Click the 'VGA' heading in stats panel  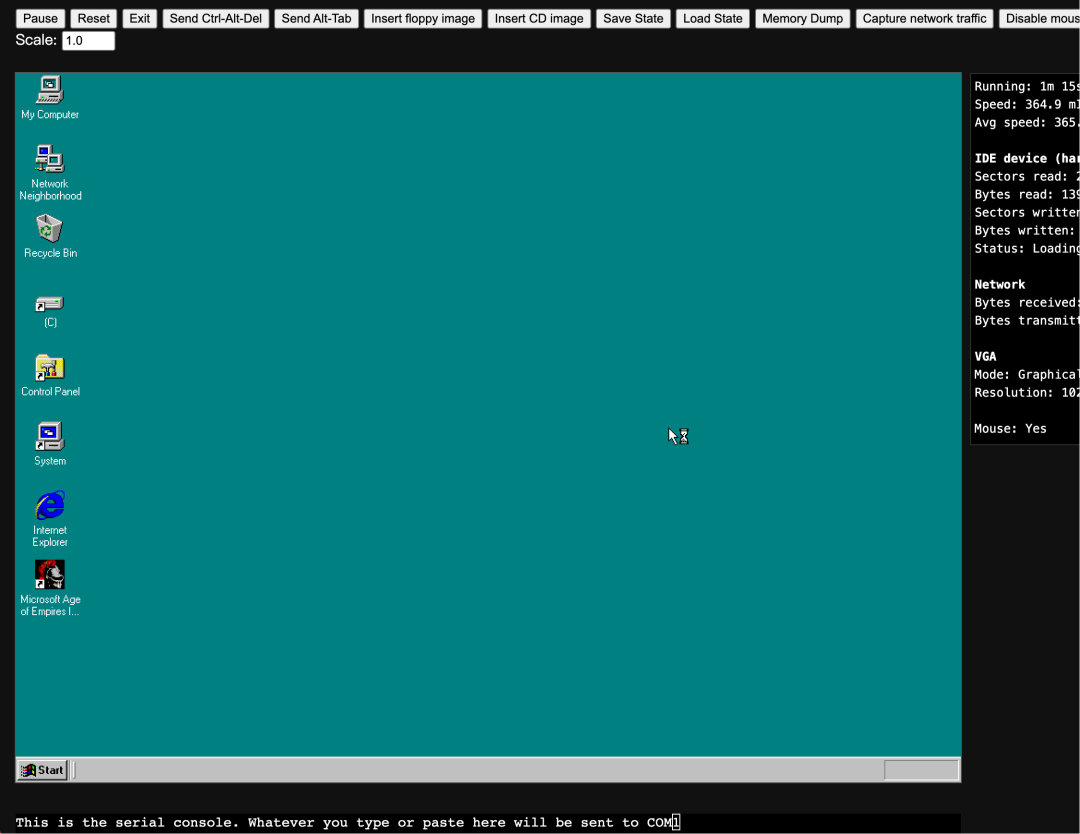pos(985,356)
